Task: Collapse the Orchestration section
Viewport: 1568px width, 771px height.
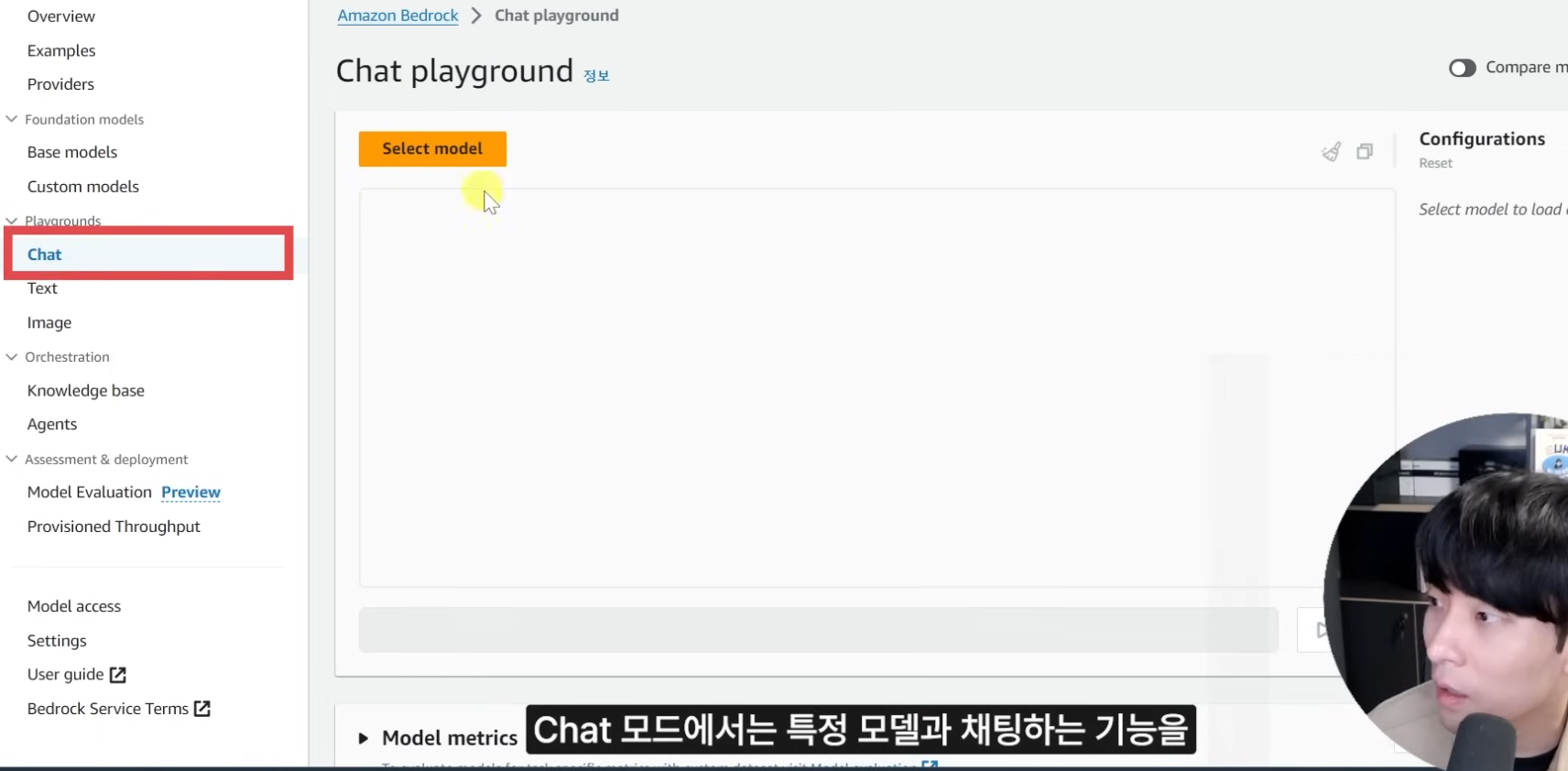Action: coord(12,357)
